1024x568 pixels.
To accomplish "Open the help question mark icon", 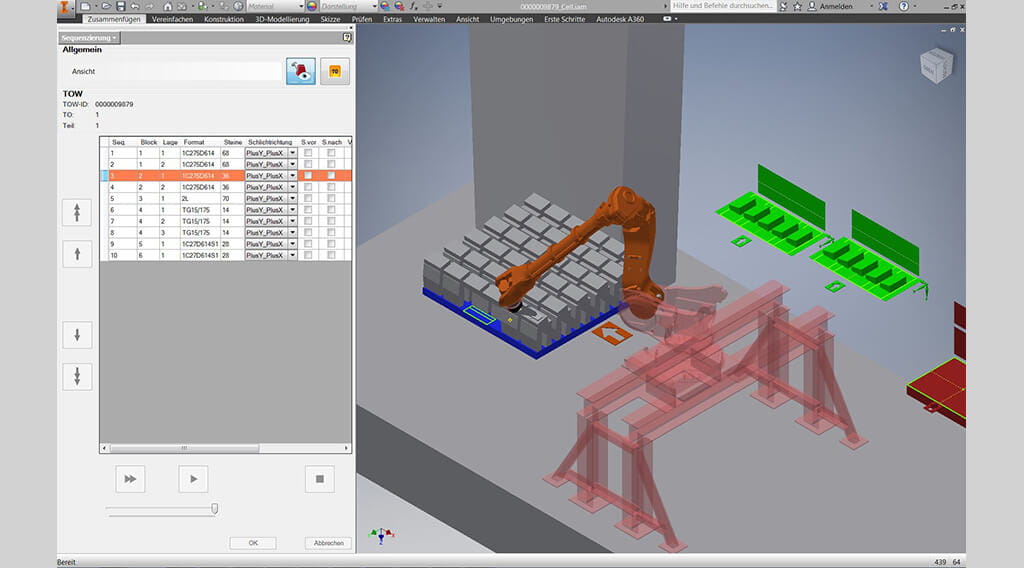I will [346, 38].
